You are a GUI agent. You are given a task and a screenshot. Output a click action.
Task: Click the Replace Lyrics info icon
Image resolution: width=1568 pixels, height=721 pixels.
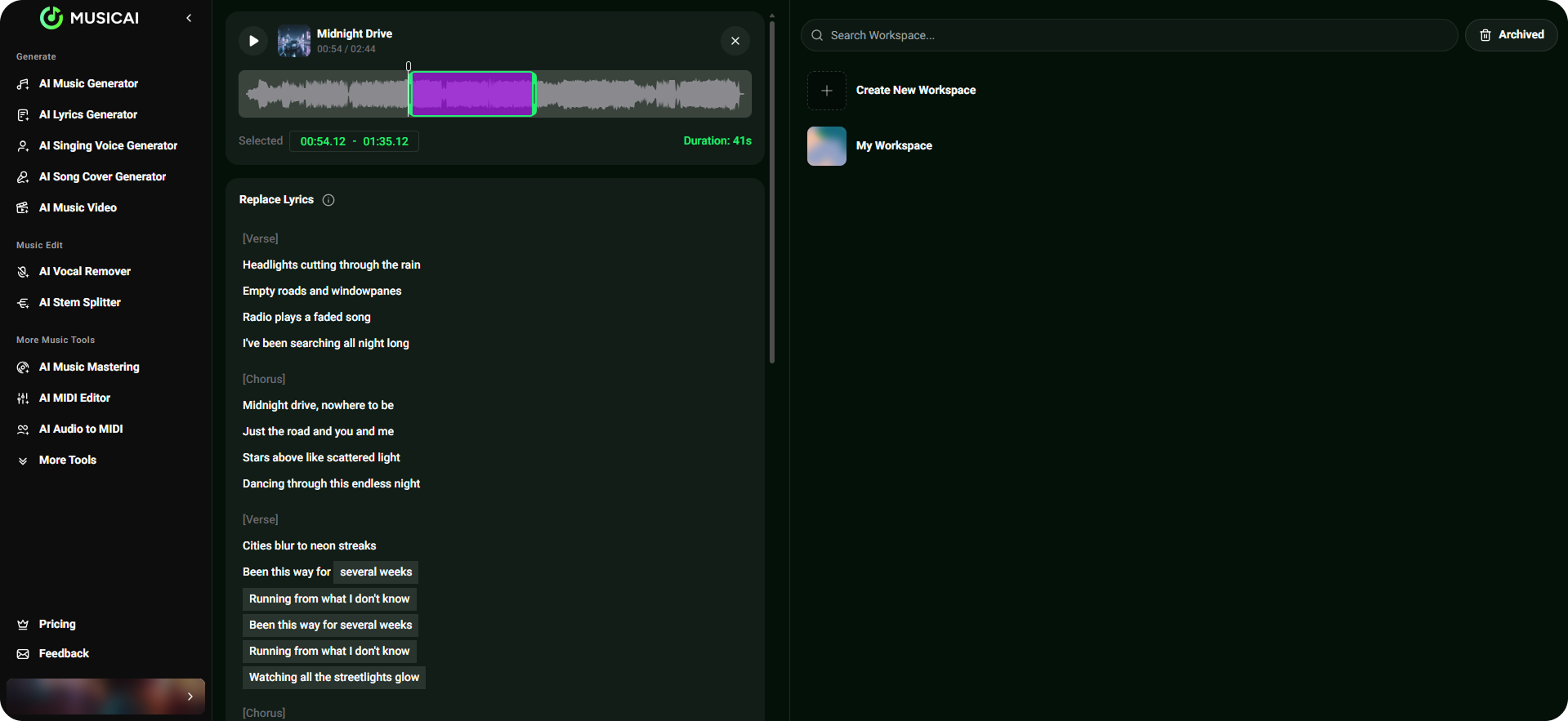tap(328, 200)
